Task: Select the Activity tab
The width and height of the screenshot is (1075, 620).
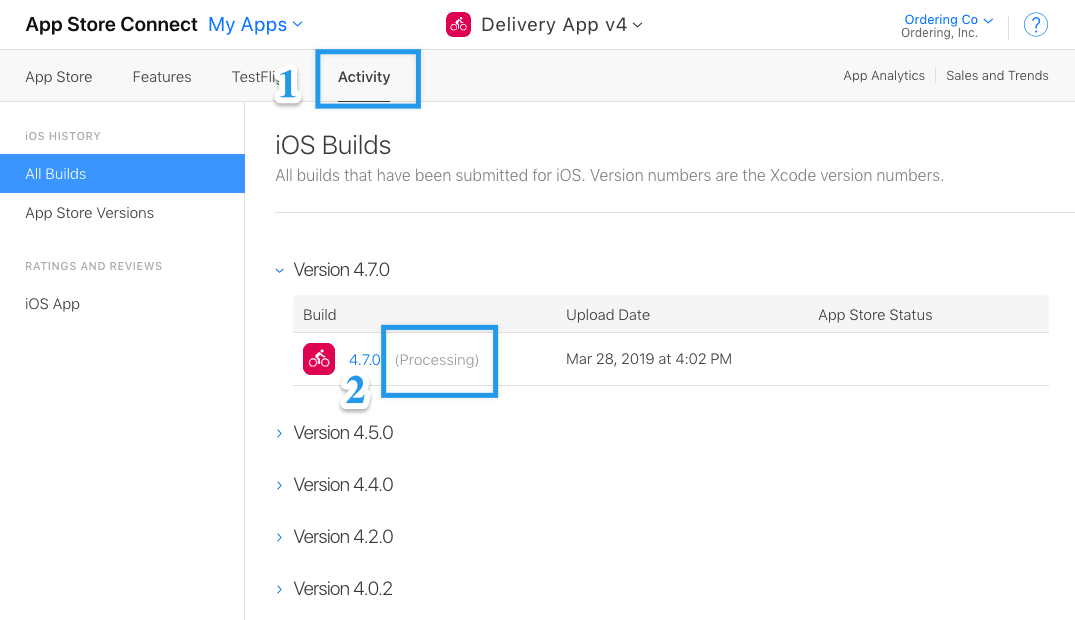Action: pyautogui.click(x=364, y=77)
